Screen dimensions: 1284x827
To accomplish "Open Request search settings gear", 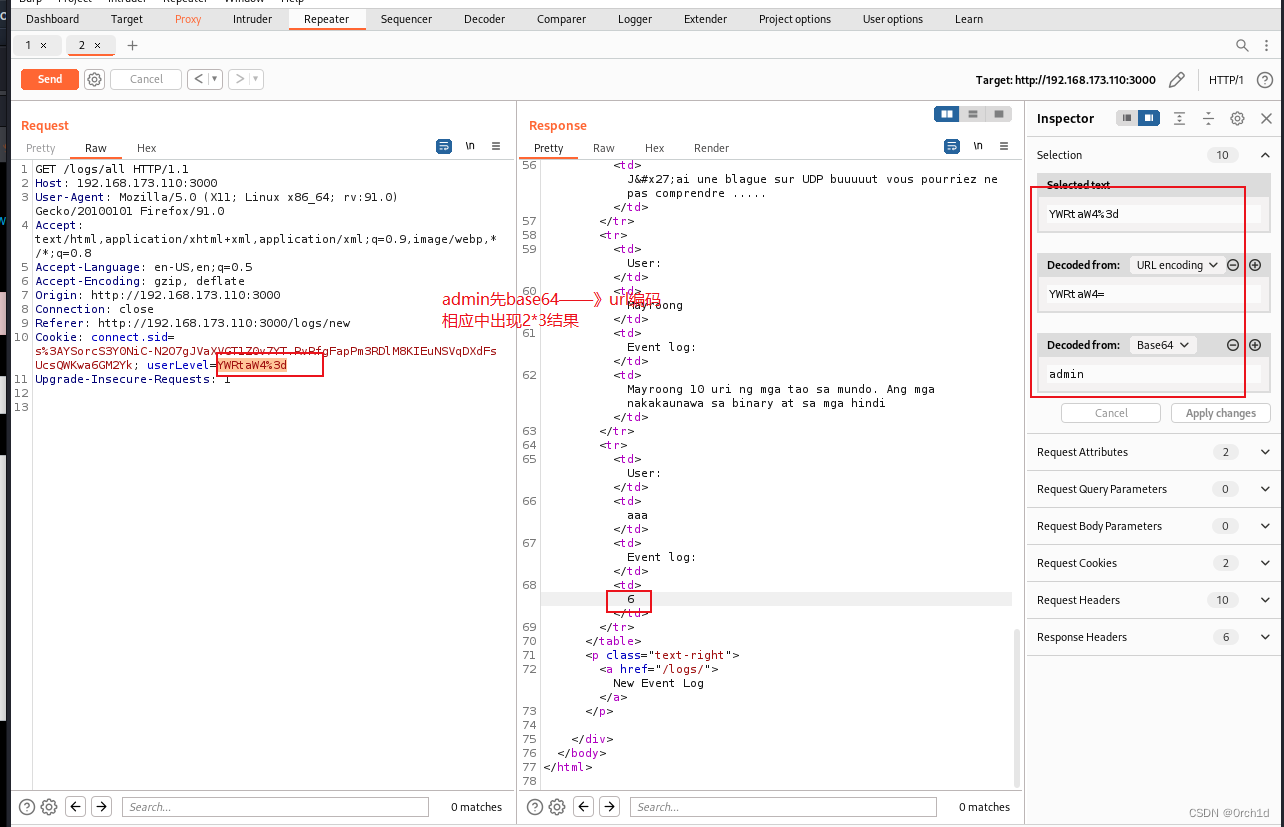I will (x=49, y=807).
